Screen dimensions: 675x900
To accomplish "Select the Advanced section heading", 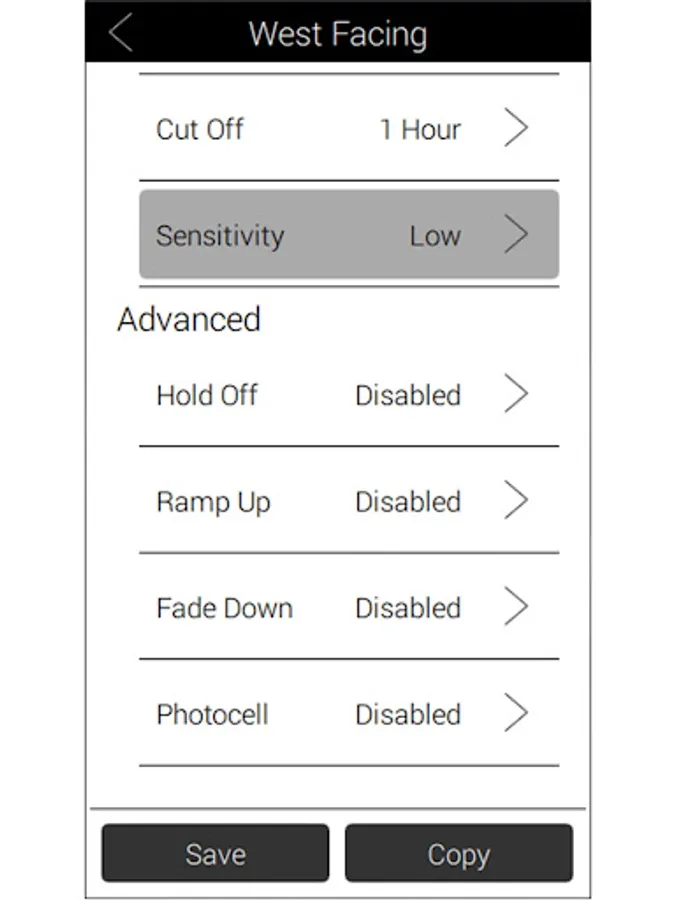I will 189,319.
